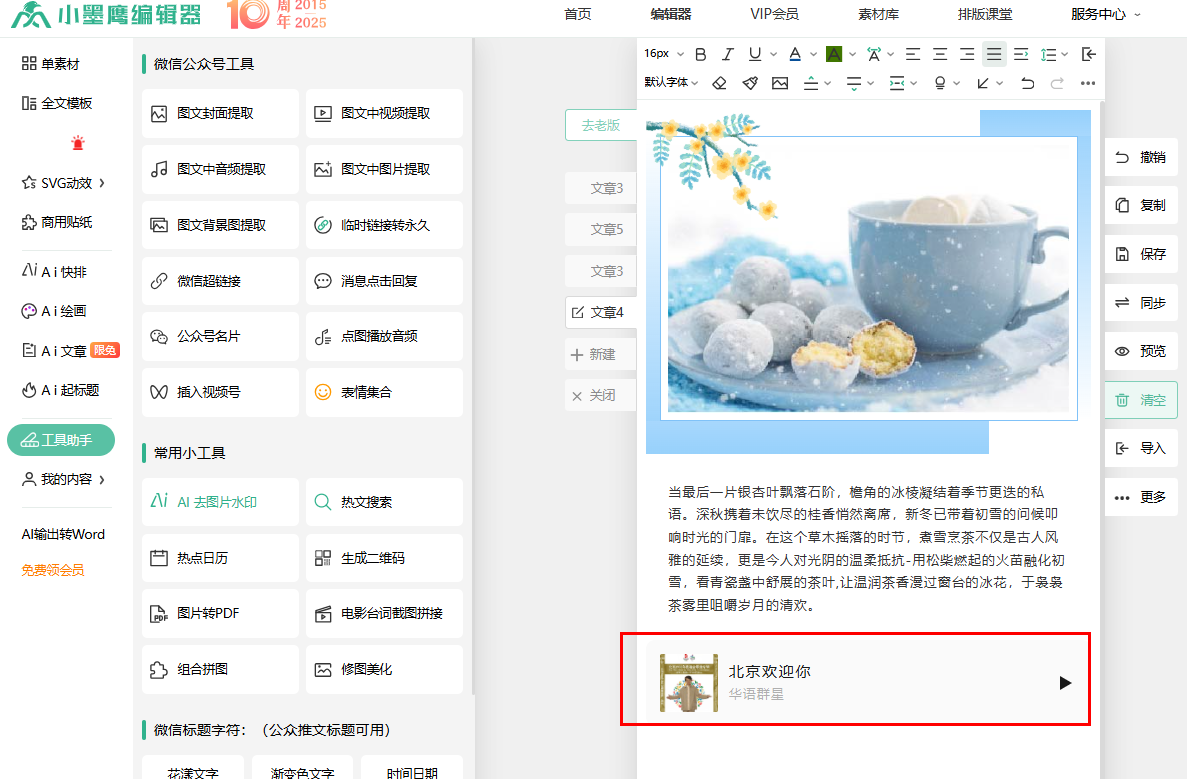Click the 免费领会员 link

click(53, 570)
